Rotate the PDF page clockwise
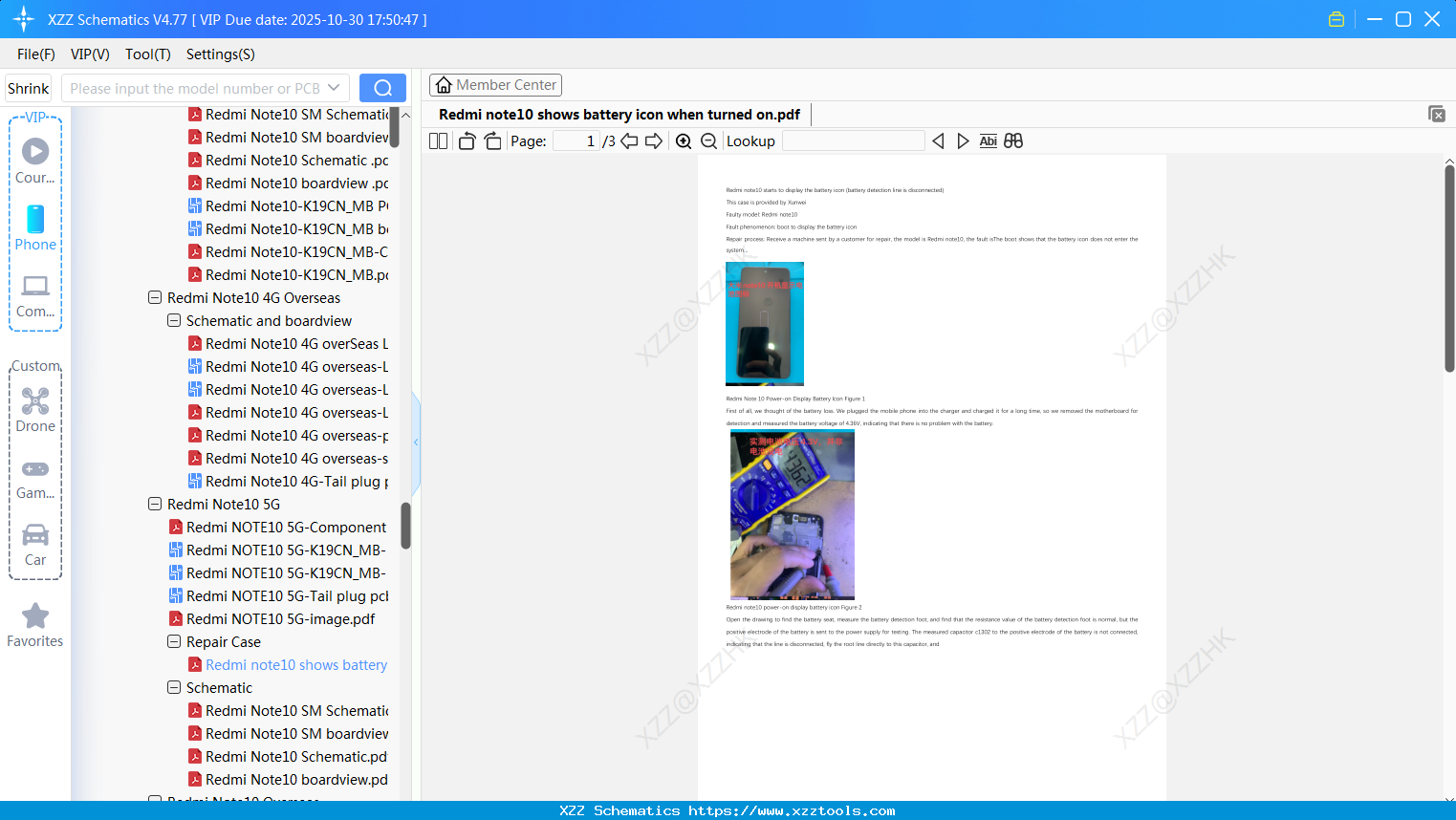Viewport: 1456px width, 820px height. point(492,141)
